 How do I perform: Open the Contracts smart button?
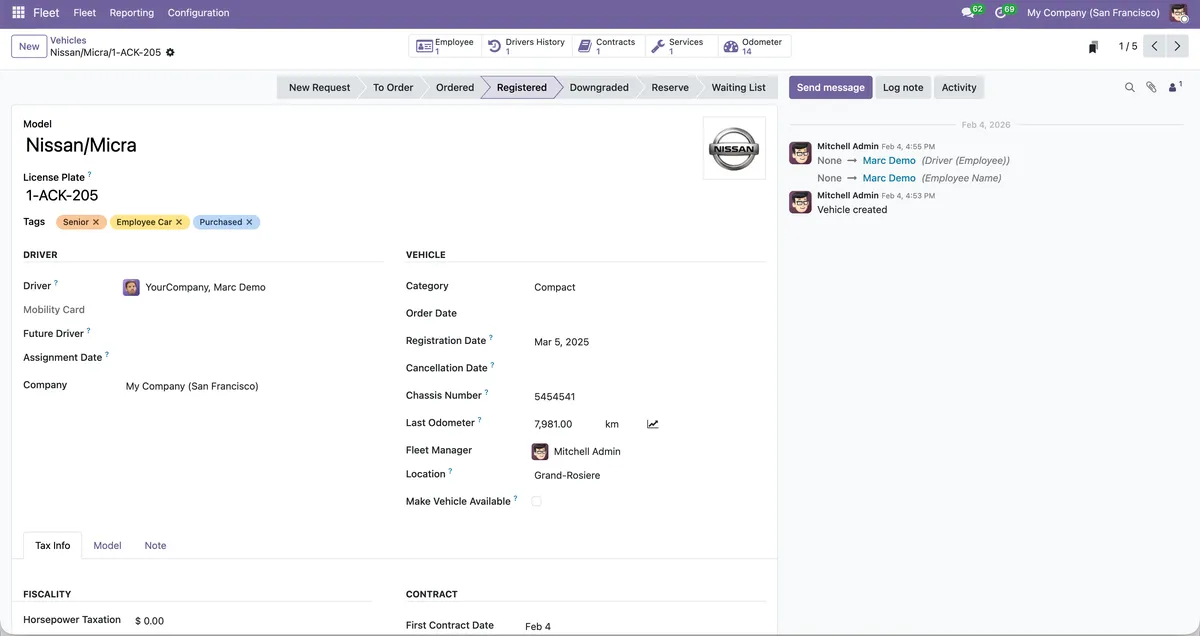click(607, 46)
